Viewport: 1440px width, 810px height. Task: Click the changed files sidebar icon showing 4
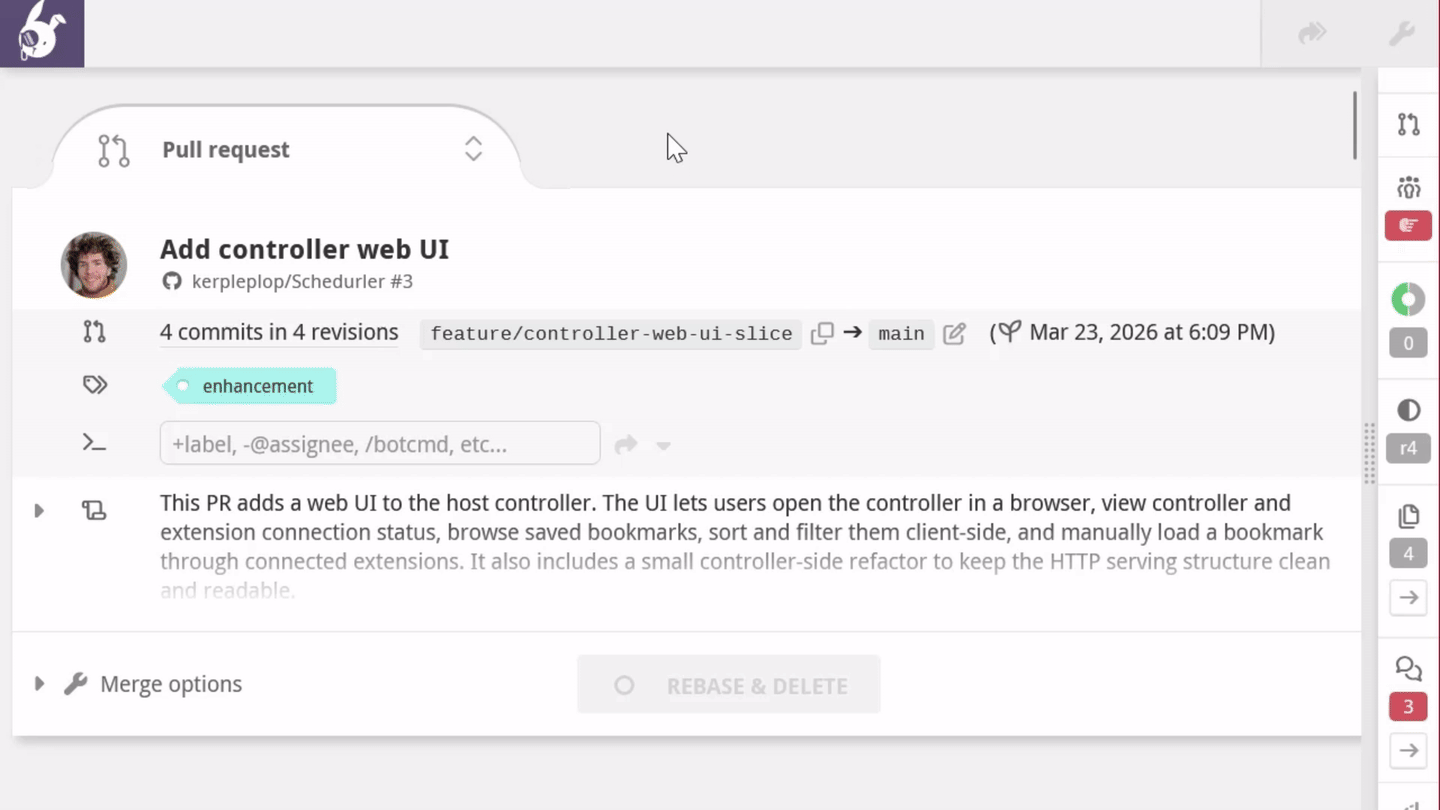[x=1408, y=516]
